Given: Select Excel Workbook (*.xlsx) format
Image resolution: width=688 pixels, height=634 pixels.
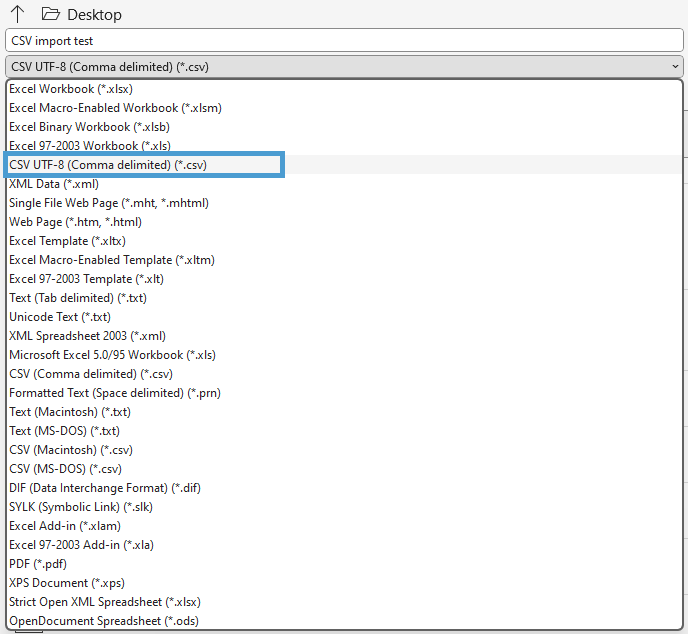Looking at the screenshot, I should pos(344,89).
